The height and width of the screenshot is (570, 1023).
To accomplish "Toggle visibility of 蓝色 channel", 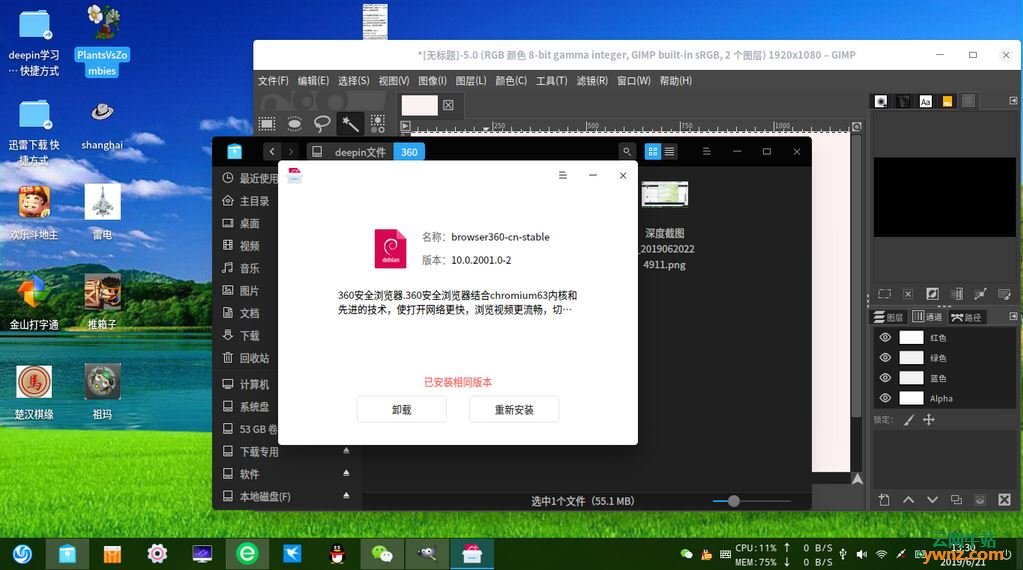I will 885,378.
